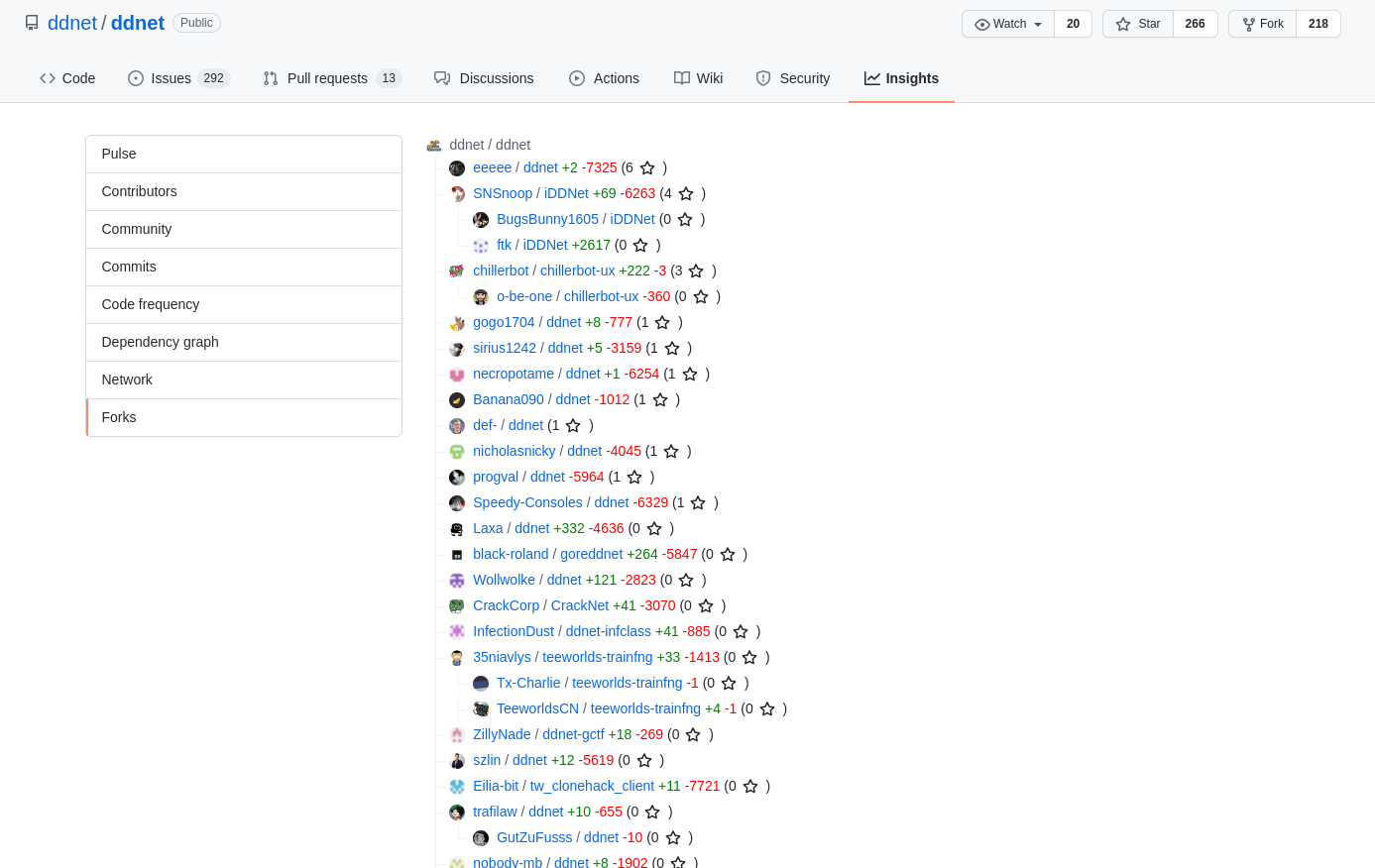Click chillerbot's avatar icon
Image resolution: width=1375 pixels, height=868 pixels.
[x=457, y=271]
